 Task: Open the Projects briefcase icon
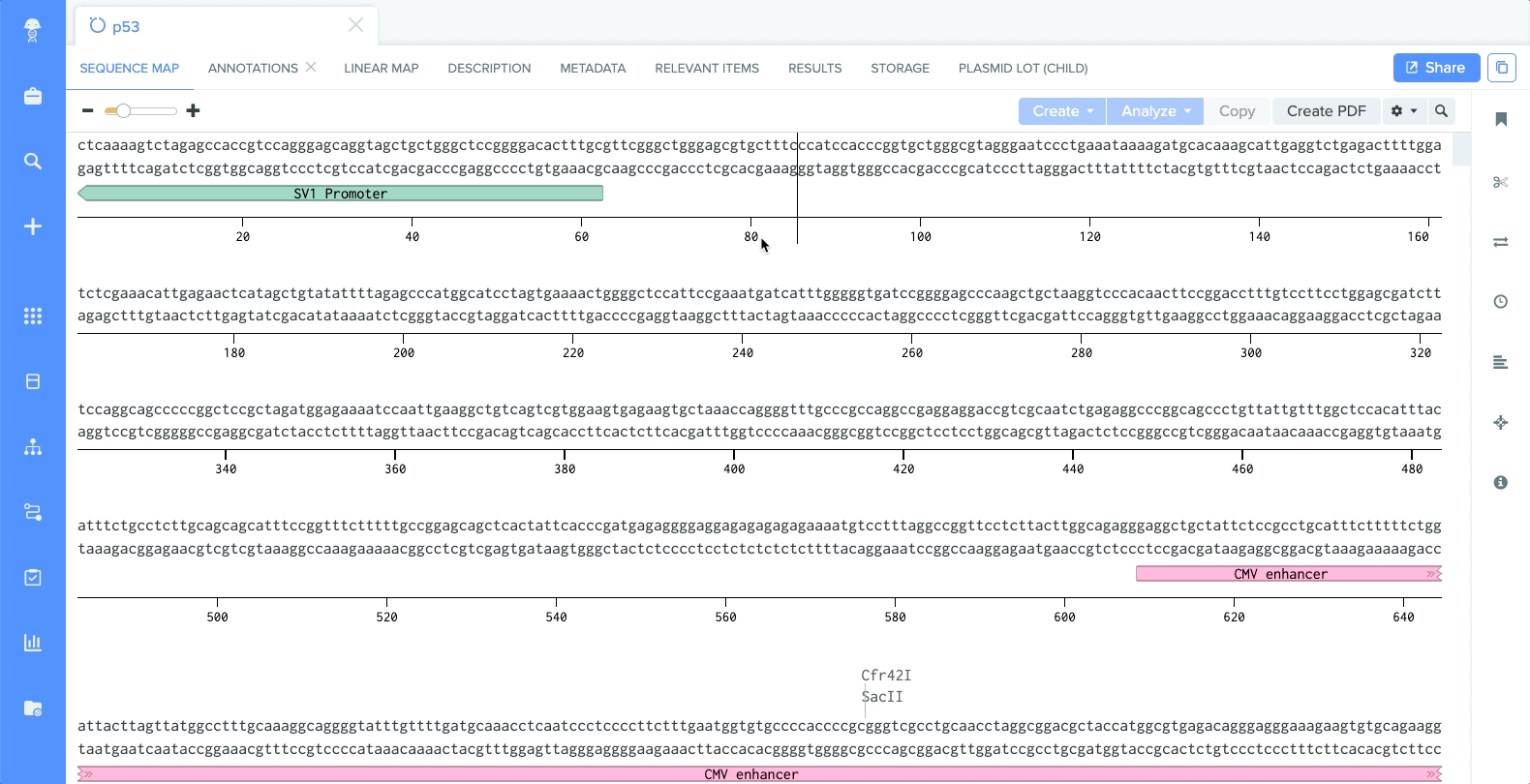click(33, 96)
